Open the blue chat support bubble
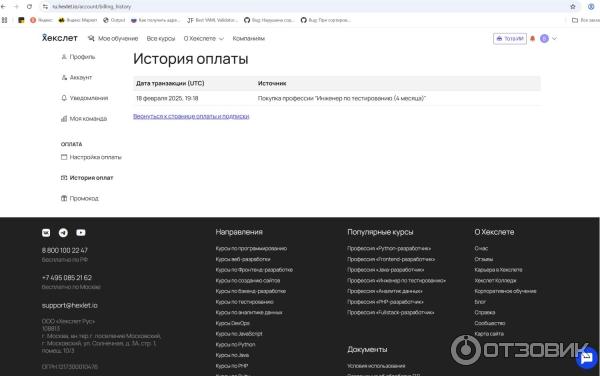 (x=586, y=358)
